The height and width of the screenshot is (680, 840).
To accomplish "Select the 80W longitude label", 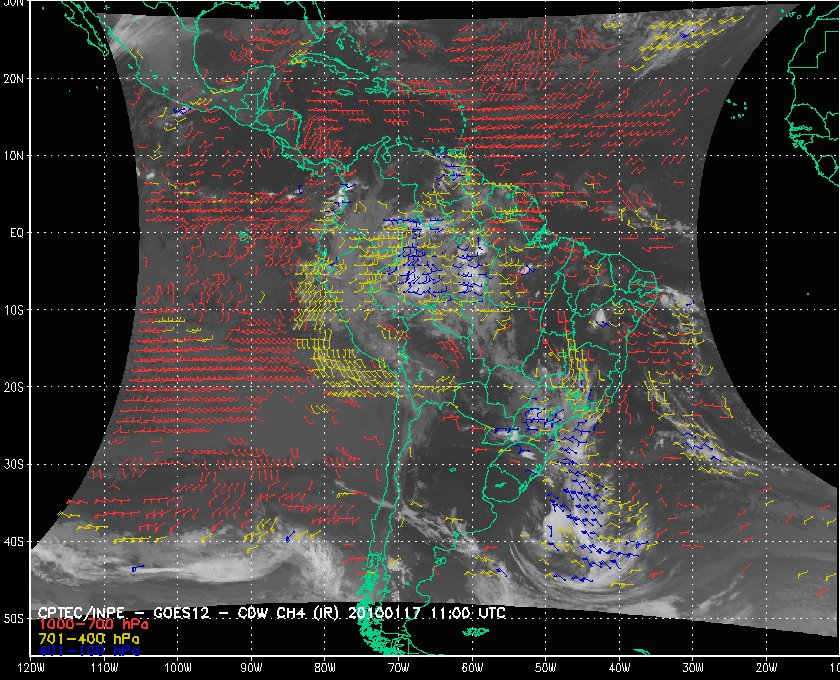I will pyautogui.click(x=325, y=668).
